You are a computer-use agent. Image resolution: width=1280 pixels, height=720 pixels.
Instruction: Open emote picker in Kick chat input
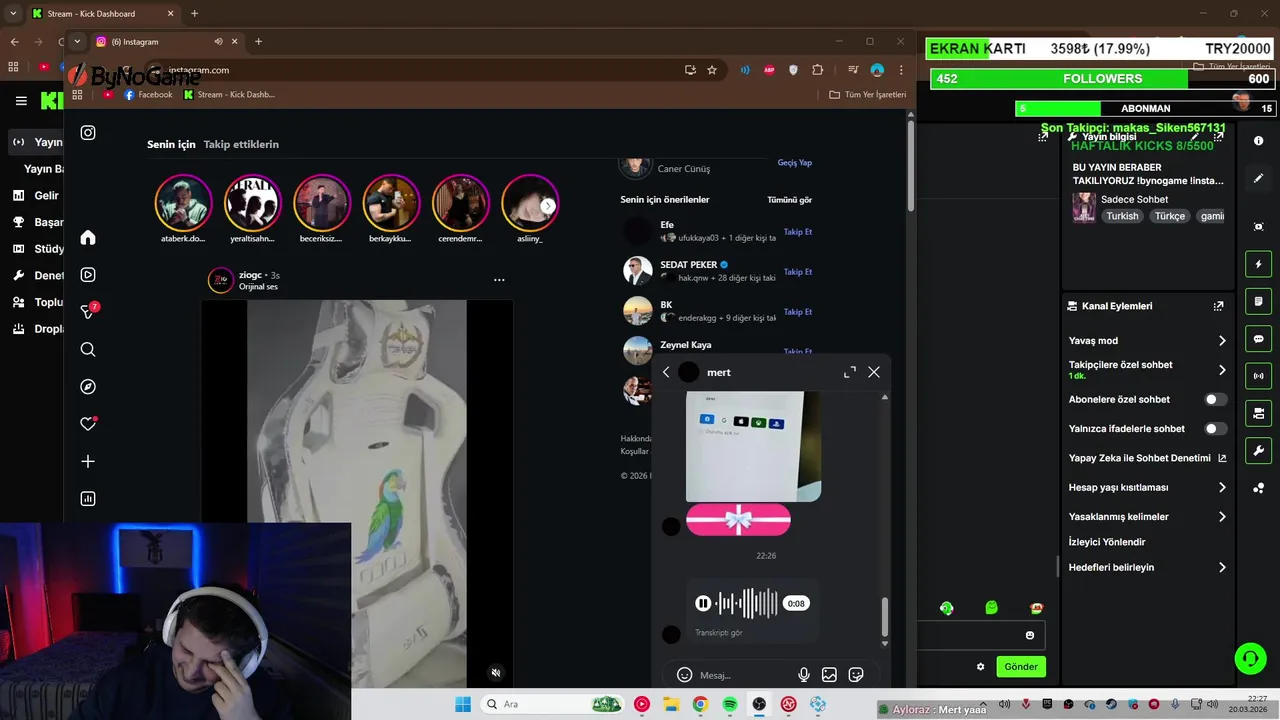pos(1030,635)
